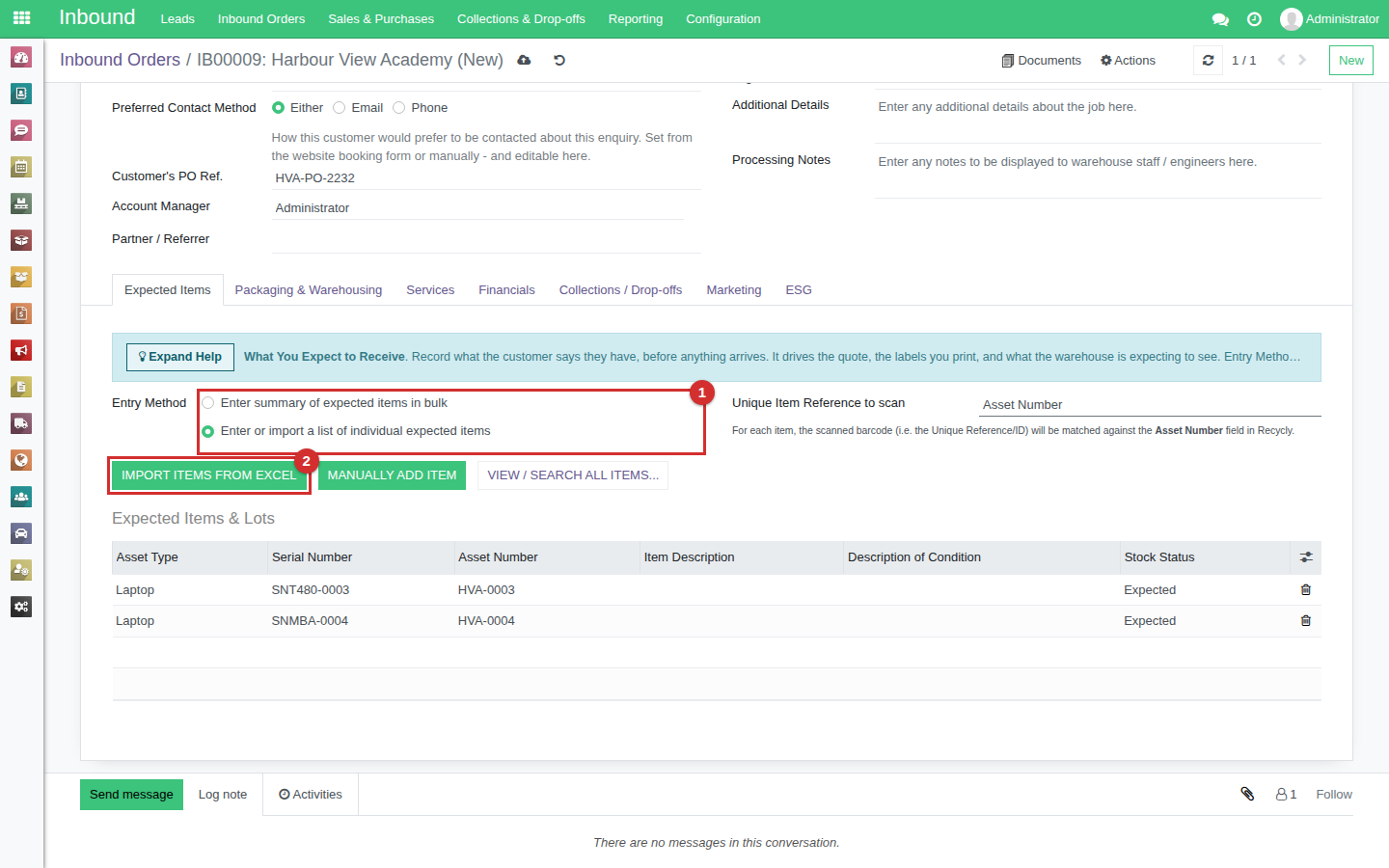Click the paperclip attachment icon
Screen dimensions: 1389x868
point(1247,794)
